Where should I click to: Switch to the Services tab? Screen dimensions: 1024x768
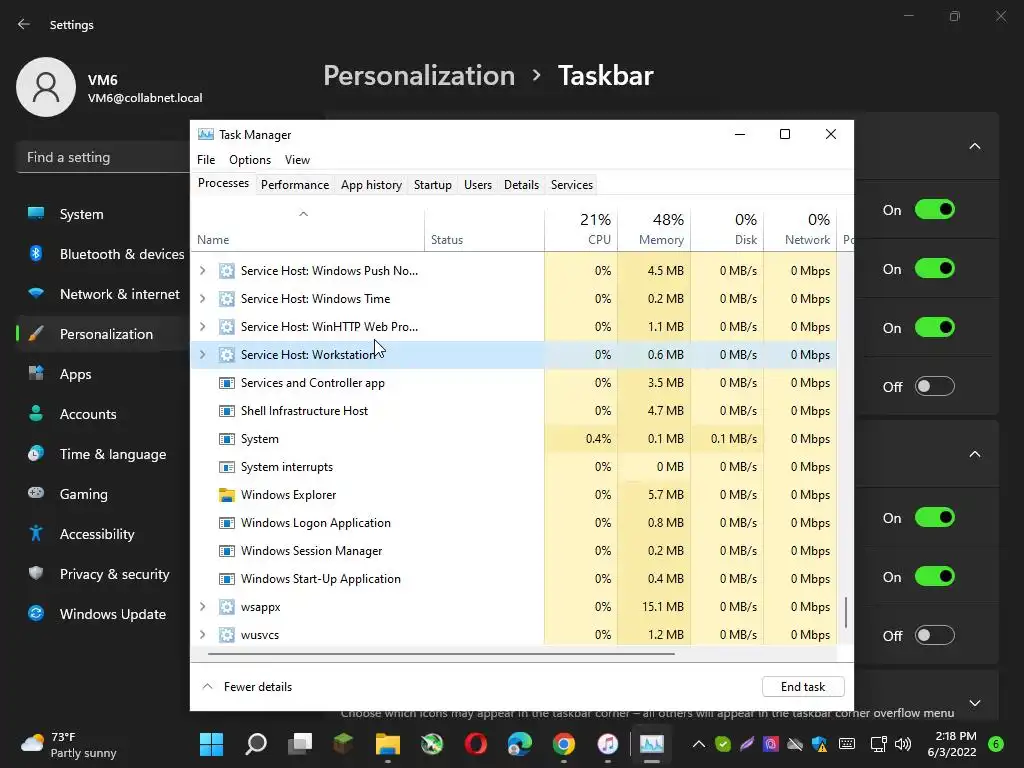[x=572, y=185]
